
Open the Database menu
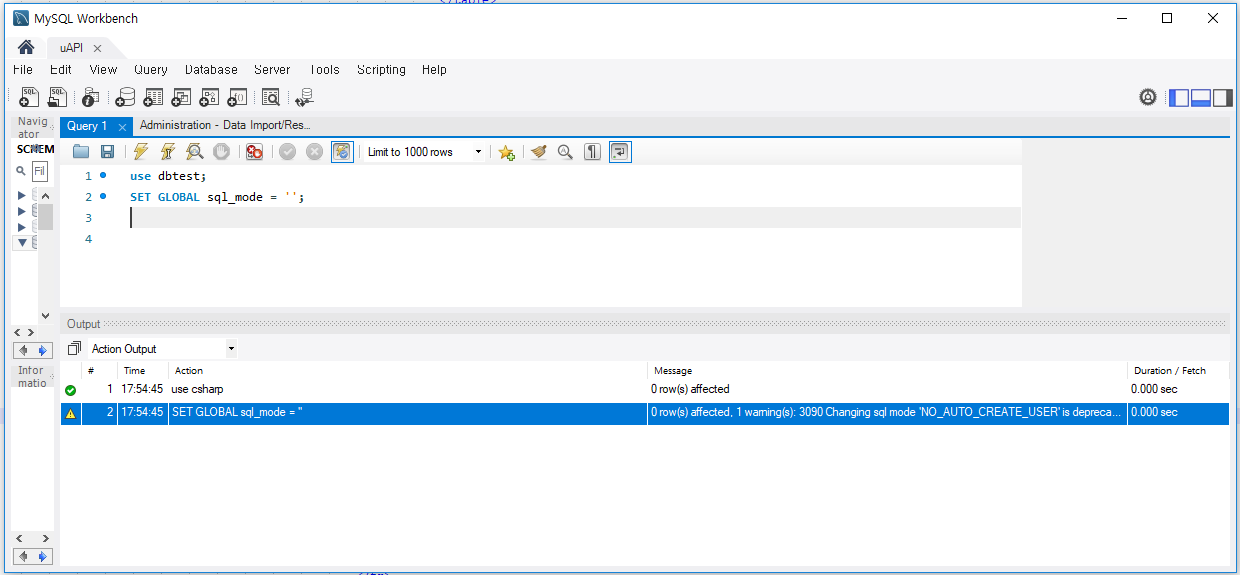[x=211, y=70]
